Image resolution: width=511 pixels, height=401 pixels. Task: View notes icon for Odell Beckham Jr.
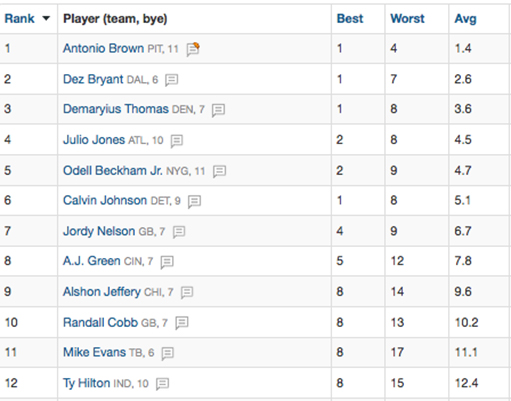tap(220, 171)
